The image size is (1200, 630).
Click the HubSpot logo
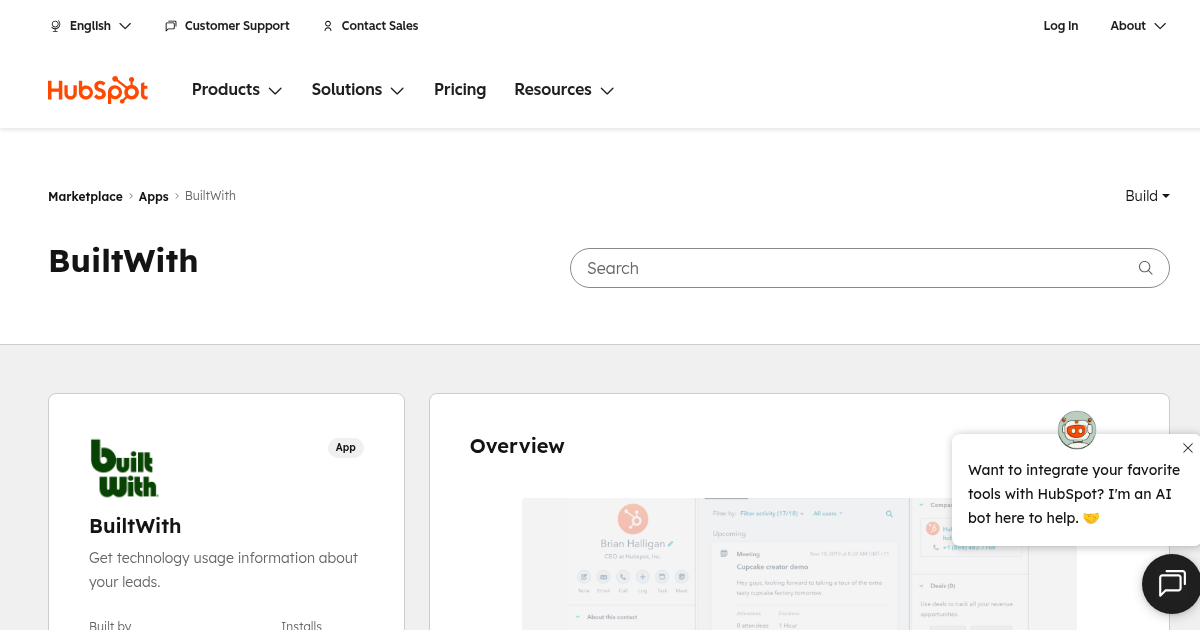98,90
